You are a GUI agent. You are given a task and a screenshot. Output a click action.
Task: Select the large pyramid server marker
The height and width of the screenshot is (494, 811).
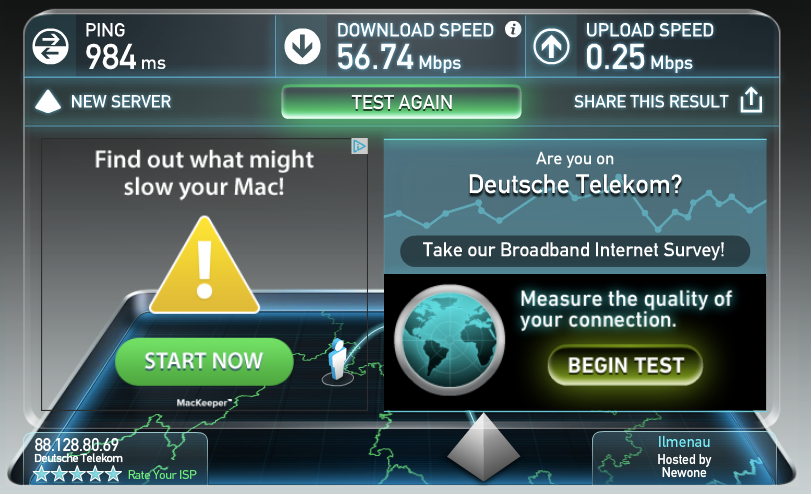click(483, 447)
